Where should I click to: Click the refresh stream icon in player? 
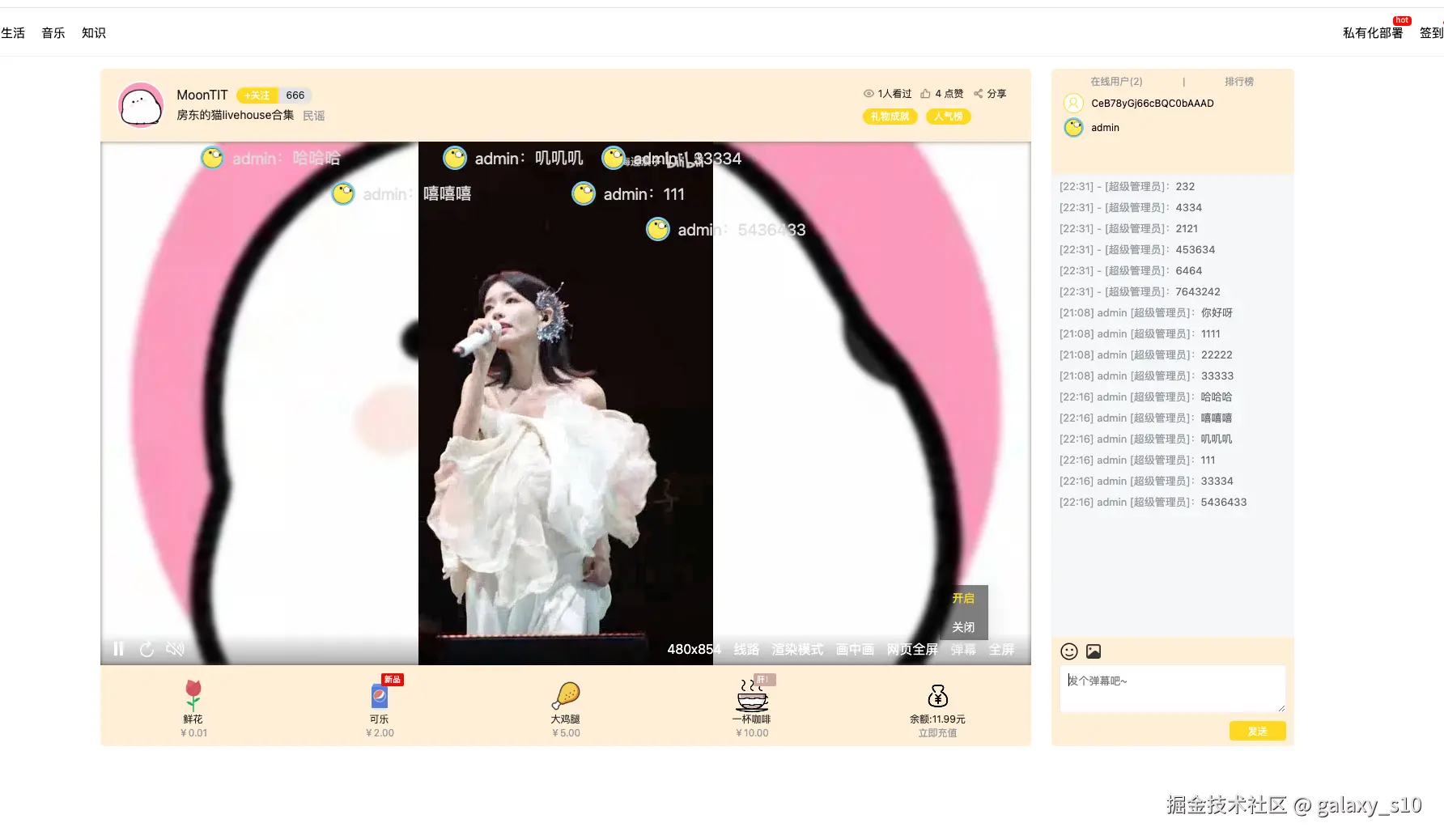pyautogui.click(x=147, y=649)
